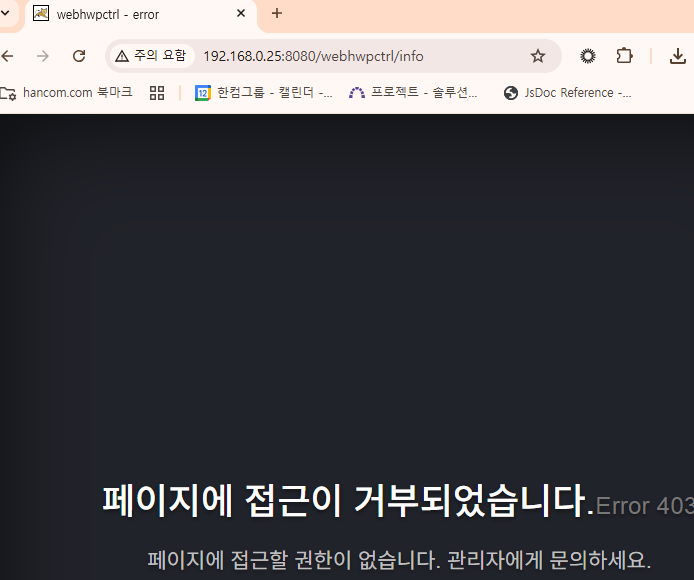Screen dimensions: 694x580
Task: Open the Extensions puzzle menu
Action: 625,56
